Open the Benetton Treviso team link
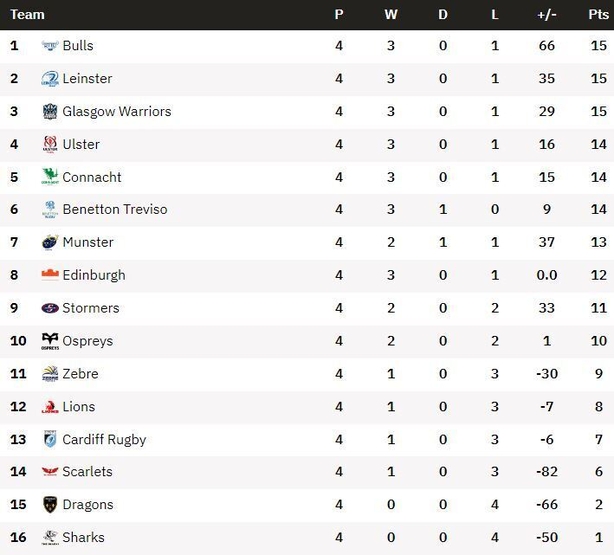 115,209
